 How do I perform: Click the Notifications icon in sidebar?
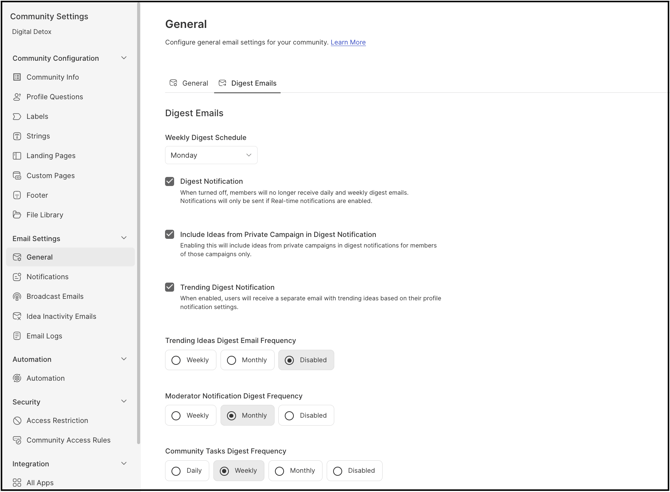click(17, 277)
